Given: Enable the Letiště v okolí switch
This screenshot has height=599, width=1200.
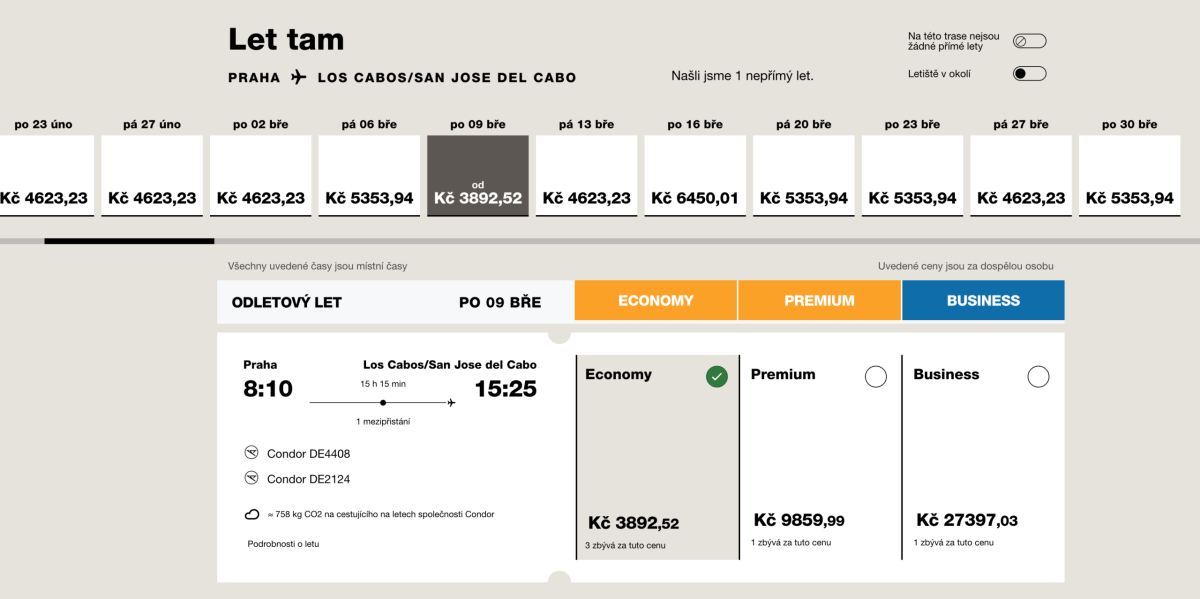Looking at the screenshot, I should (x=1029, y=73).
